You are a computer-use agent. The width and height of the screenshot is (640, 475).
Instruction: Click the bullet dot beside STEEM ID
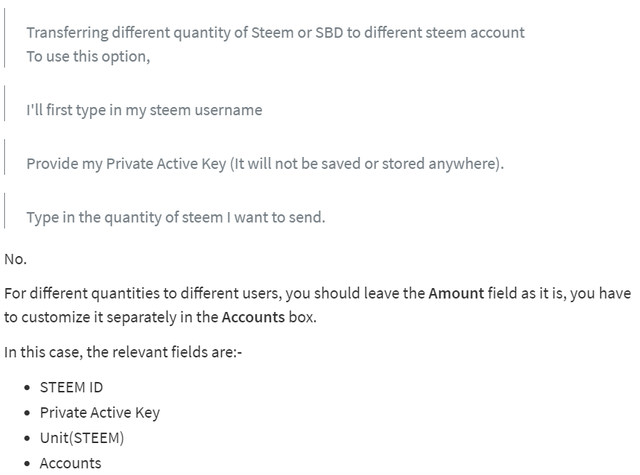(27, 388)
